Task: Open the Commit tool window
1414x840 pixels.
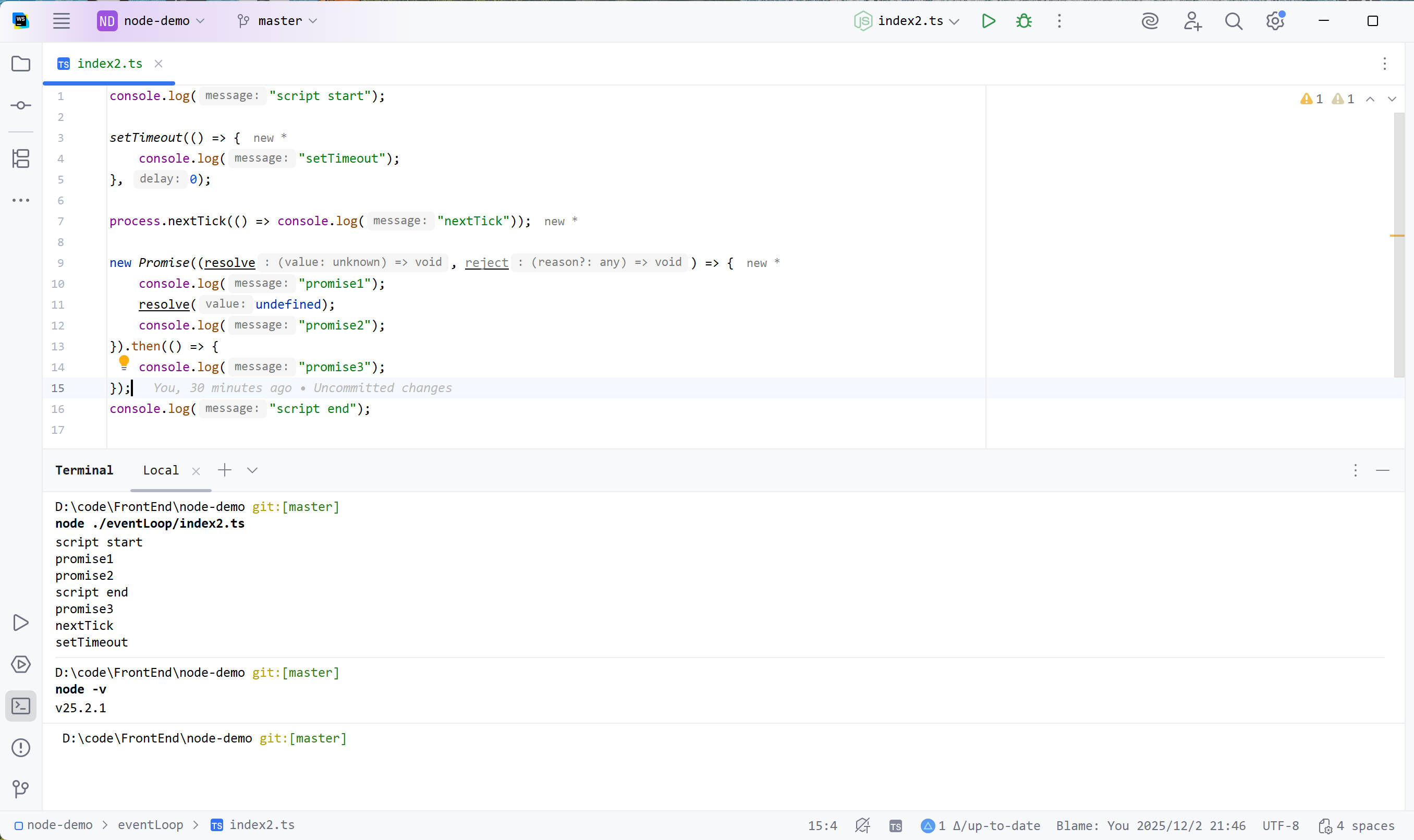Action: pyautogui.click(x=21, y=105)
